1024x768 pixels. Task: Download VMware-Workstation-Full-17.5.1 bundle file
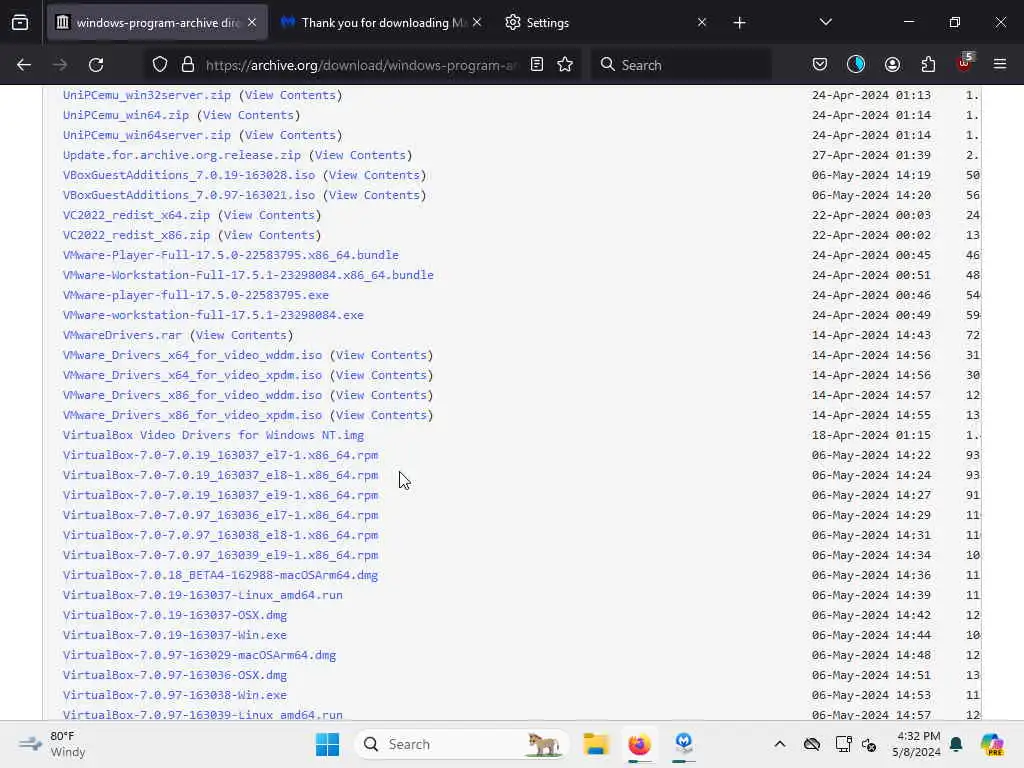248,275
